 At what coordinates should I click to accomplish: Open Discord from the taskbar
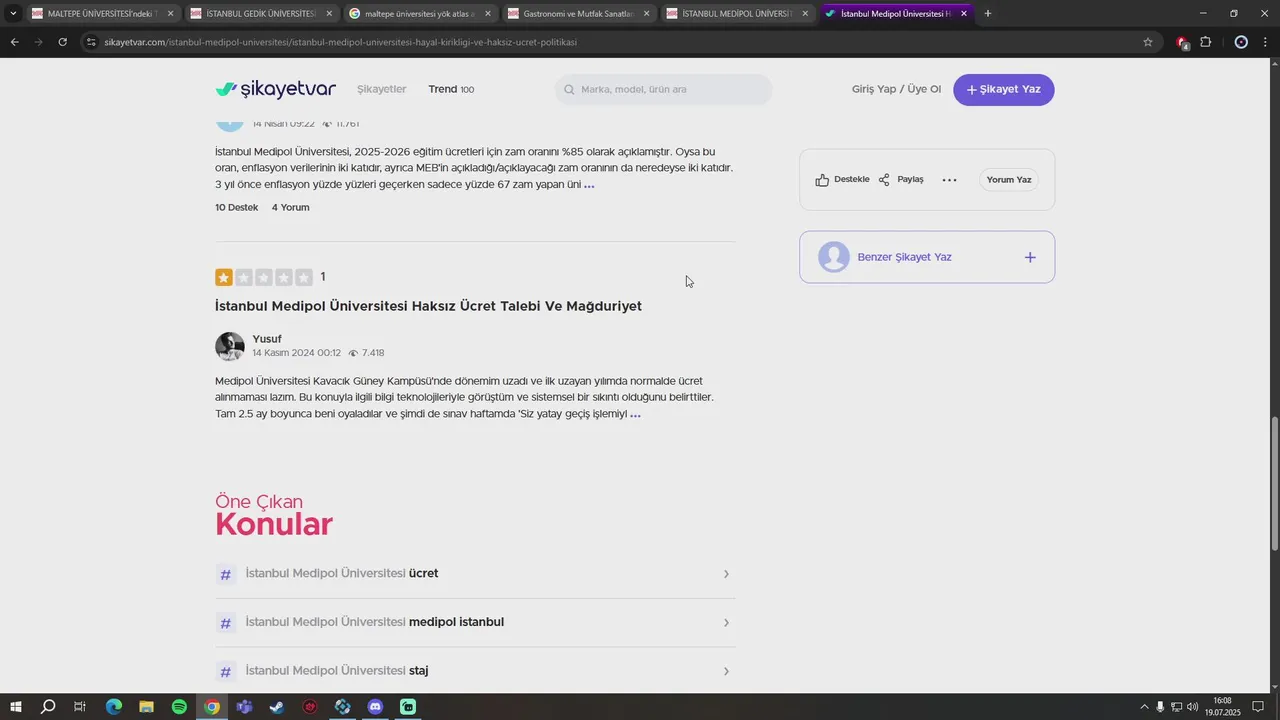(375, 707)
